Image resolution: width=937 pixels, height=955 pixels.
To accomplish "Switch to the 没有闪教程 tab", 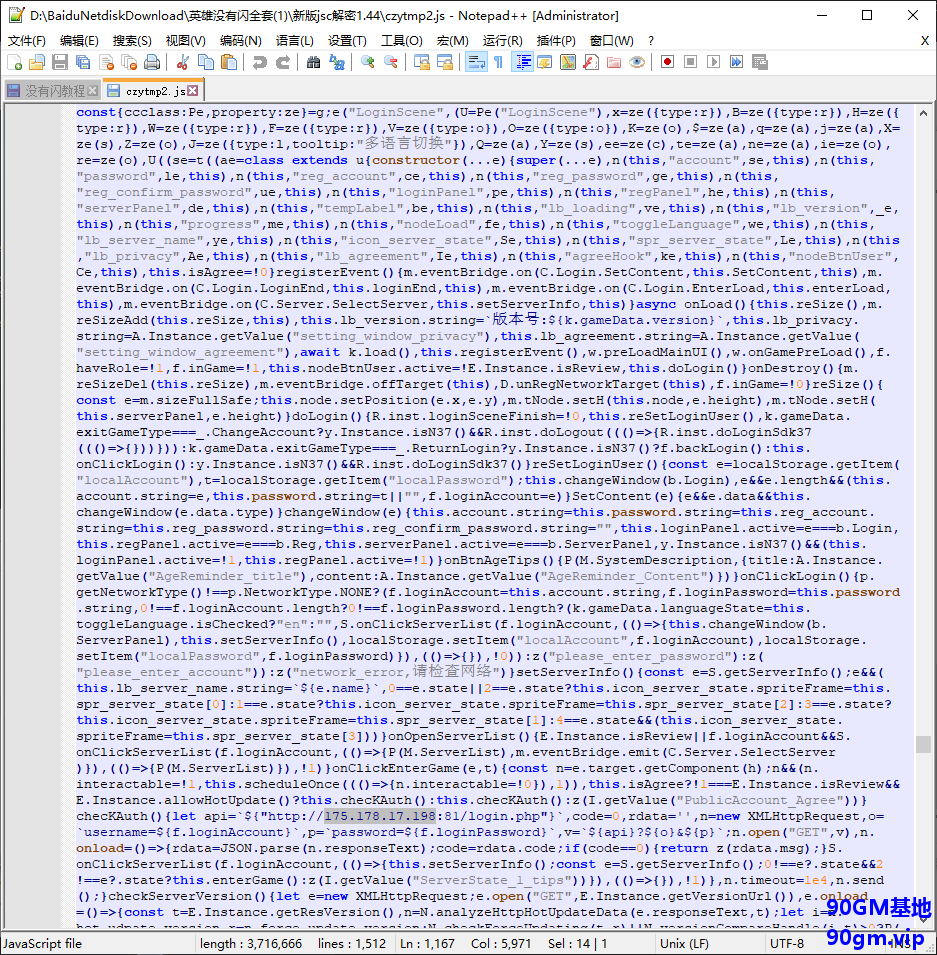I will [x=52, y=91].
